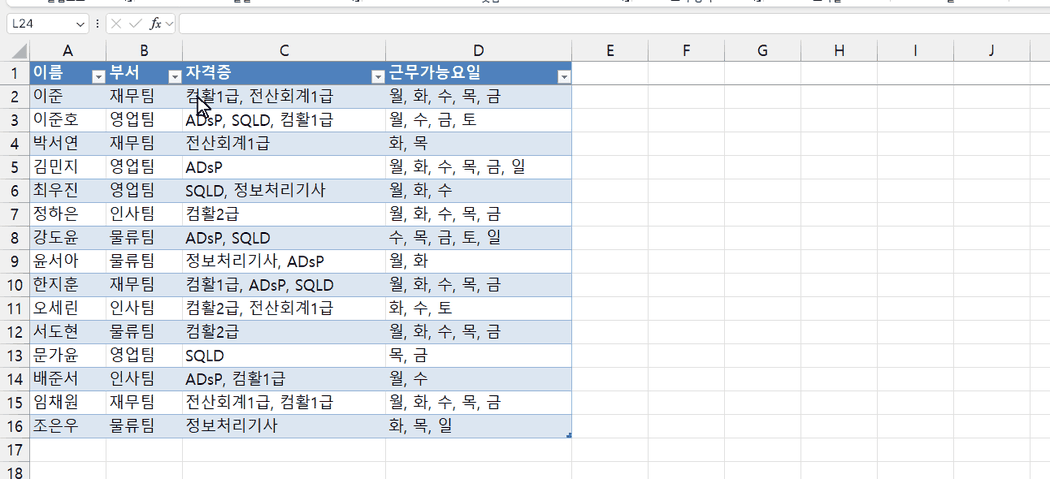Screen dimensions: 1050x479
Task: Open the 자격증 column filter dropdown
Action: (x=377, y=77)
